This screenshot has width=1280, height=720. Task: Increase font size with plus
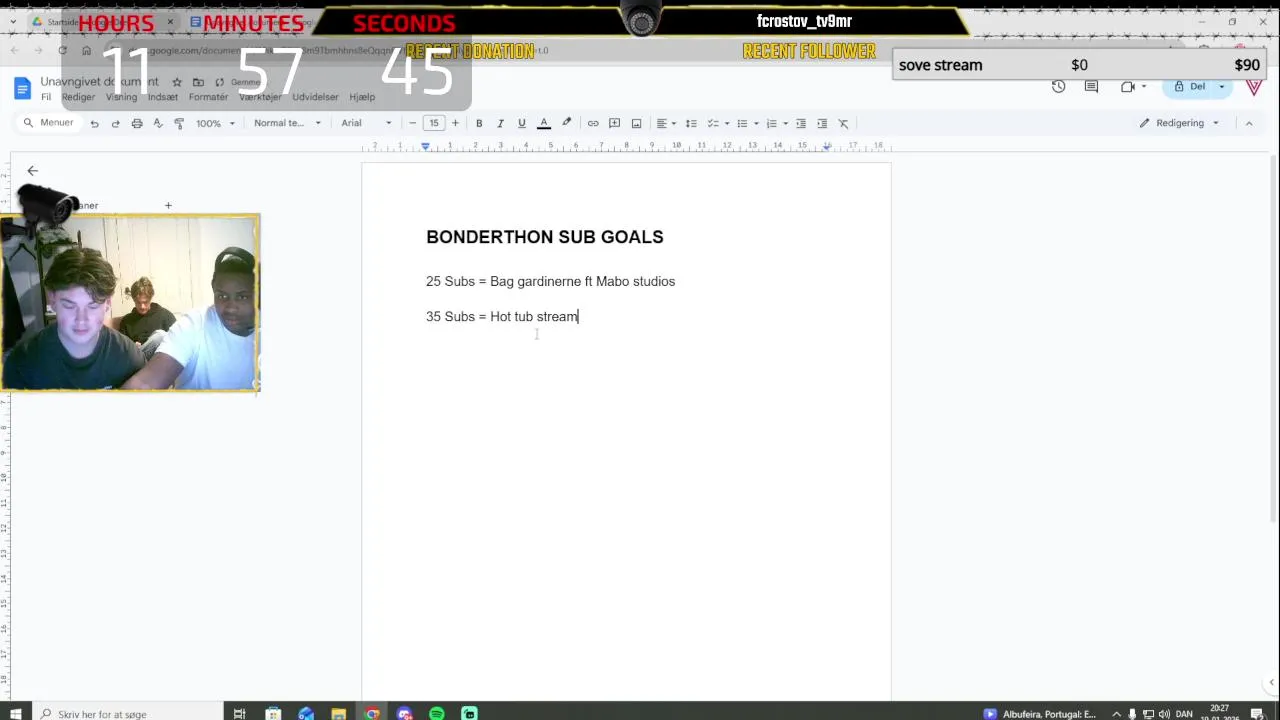pos(455,123)
